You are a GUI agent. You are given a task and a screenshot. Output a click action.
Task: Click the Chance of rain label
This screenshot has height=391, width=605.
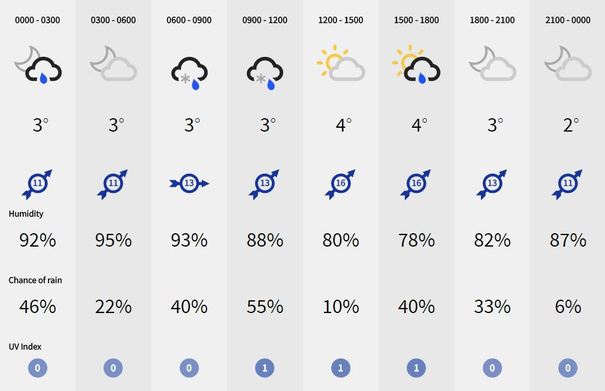tap(35, 280)
